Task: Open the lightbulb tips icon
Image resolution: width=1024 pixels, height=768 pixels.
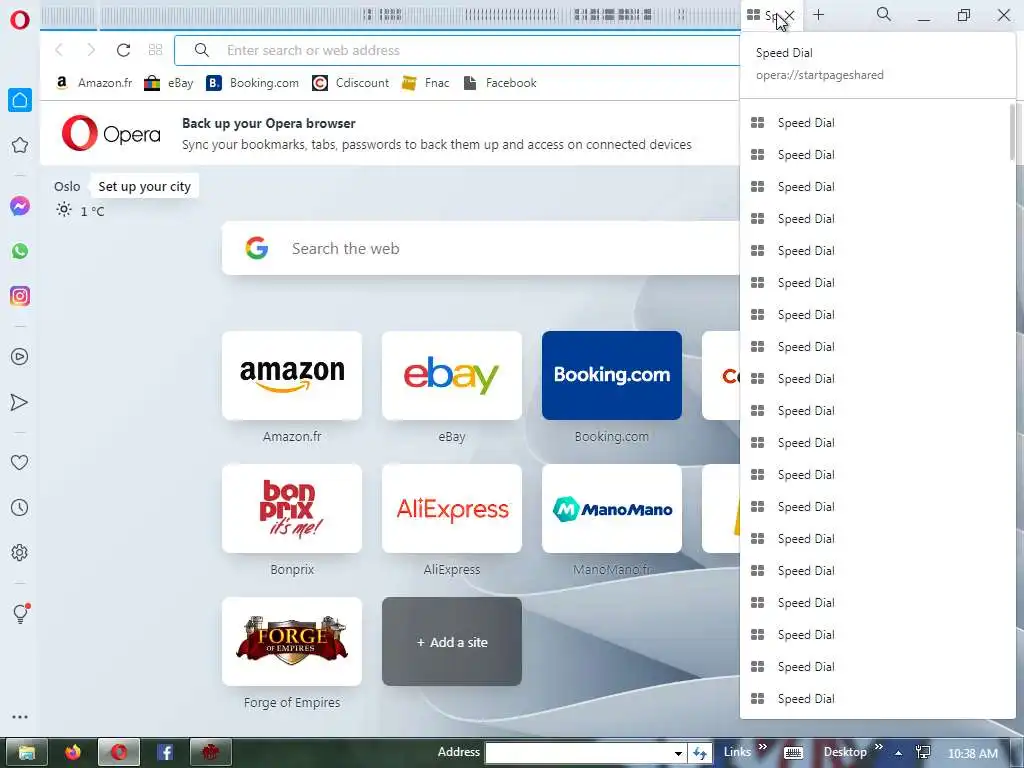Action: coord(20,613)
